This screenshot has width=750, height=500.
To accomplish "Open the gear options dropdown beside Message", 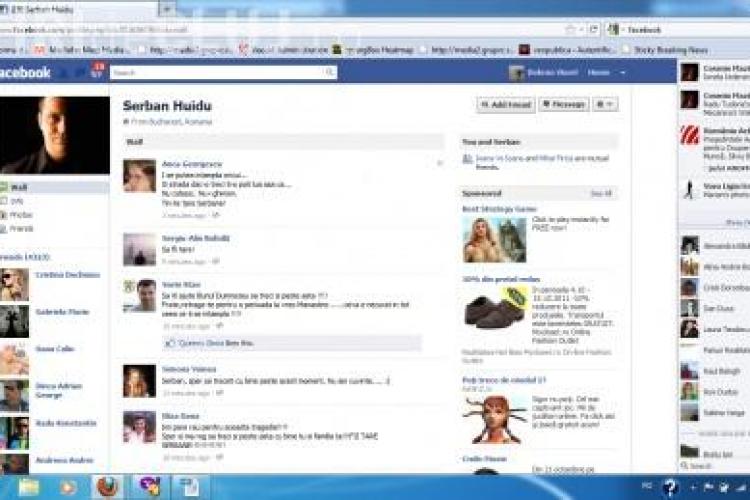I will [x=605, y=104].
